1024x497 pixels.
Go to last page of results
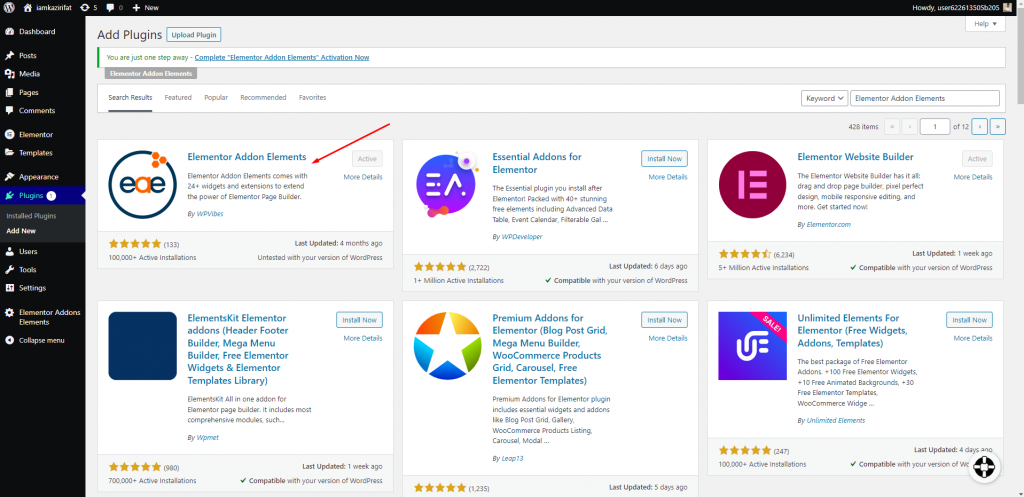[998, 126]
